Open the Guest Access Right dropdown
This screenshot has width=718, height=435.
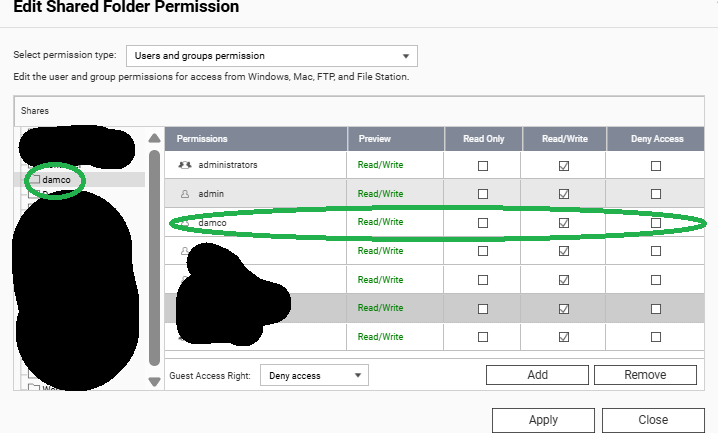(314, 375)
